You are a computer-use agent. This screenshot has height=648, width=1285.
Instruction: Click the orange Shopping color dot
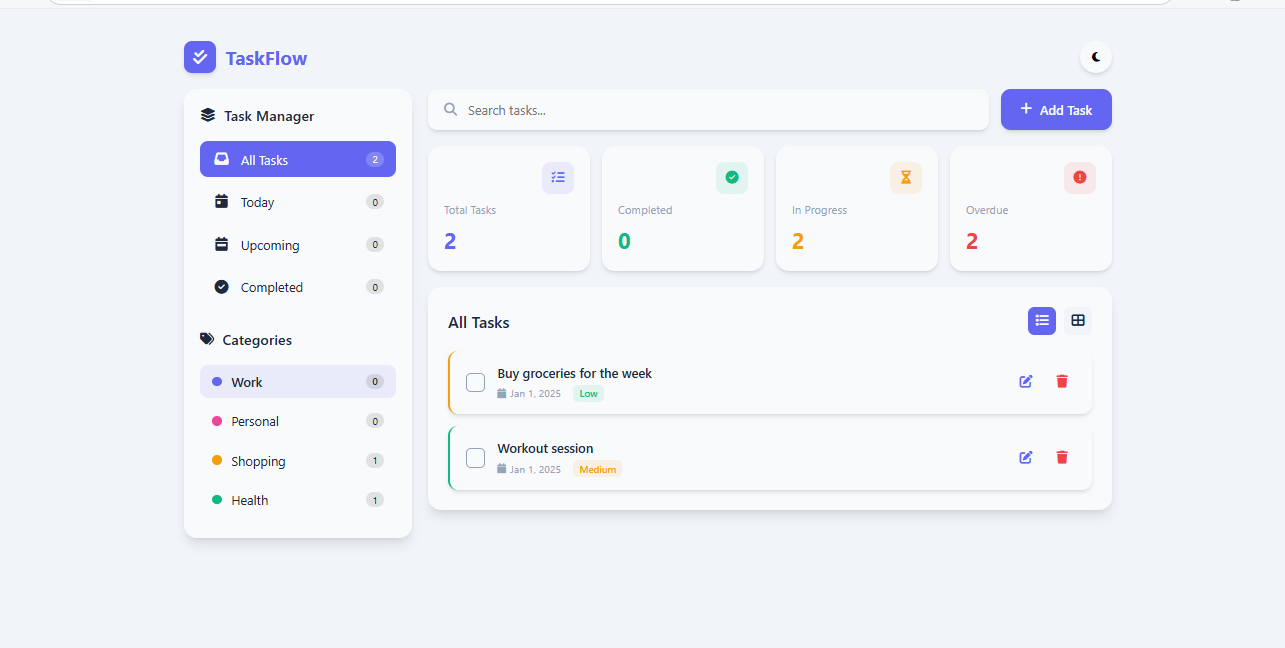[217, 461]
